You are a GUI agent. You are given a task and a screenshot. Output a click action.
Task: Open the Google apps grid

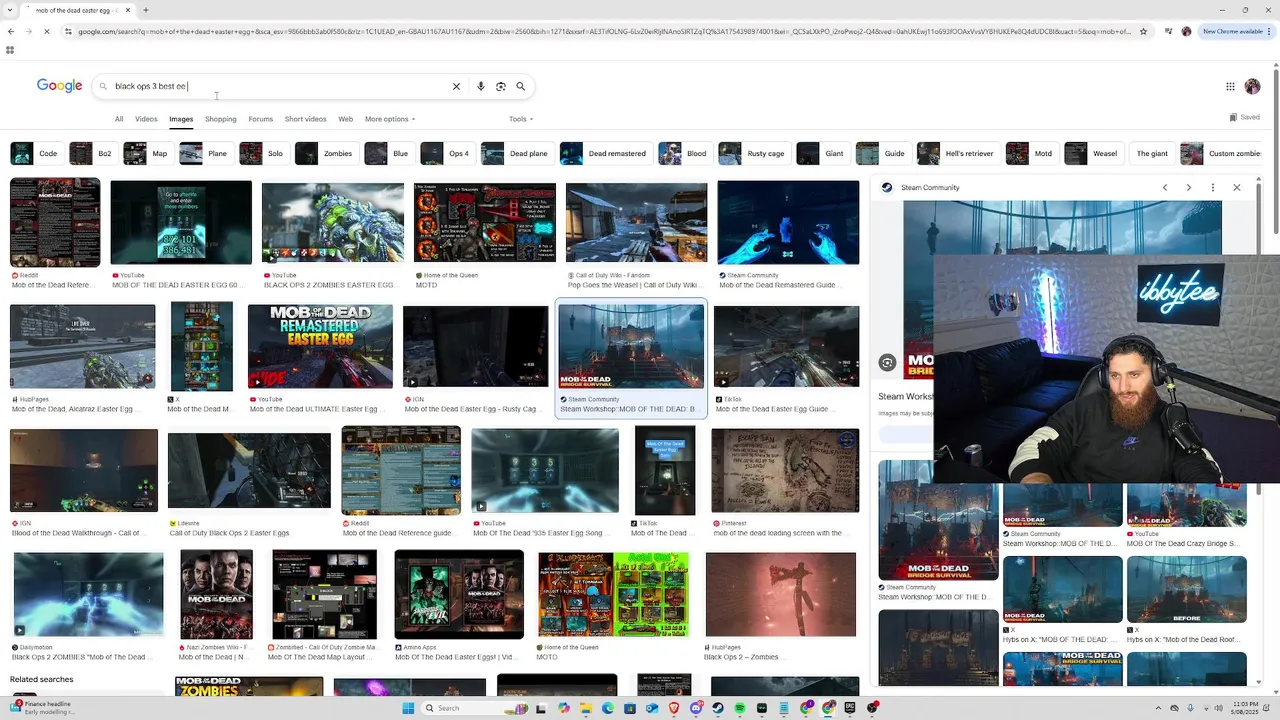[x=1230, y=86]
